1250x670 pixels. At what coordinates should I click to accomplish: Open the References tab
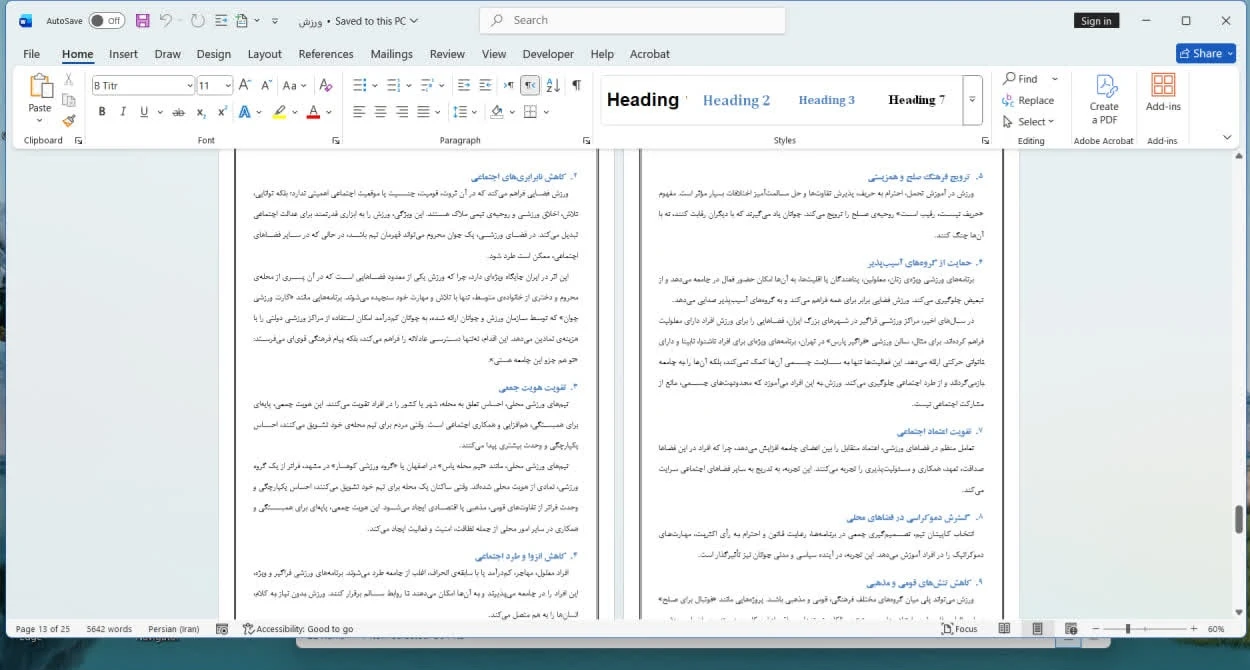click(x=326, y=54)
